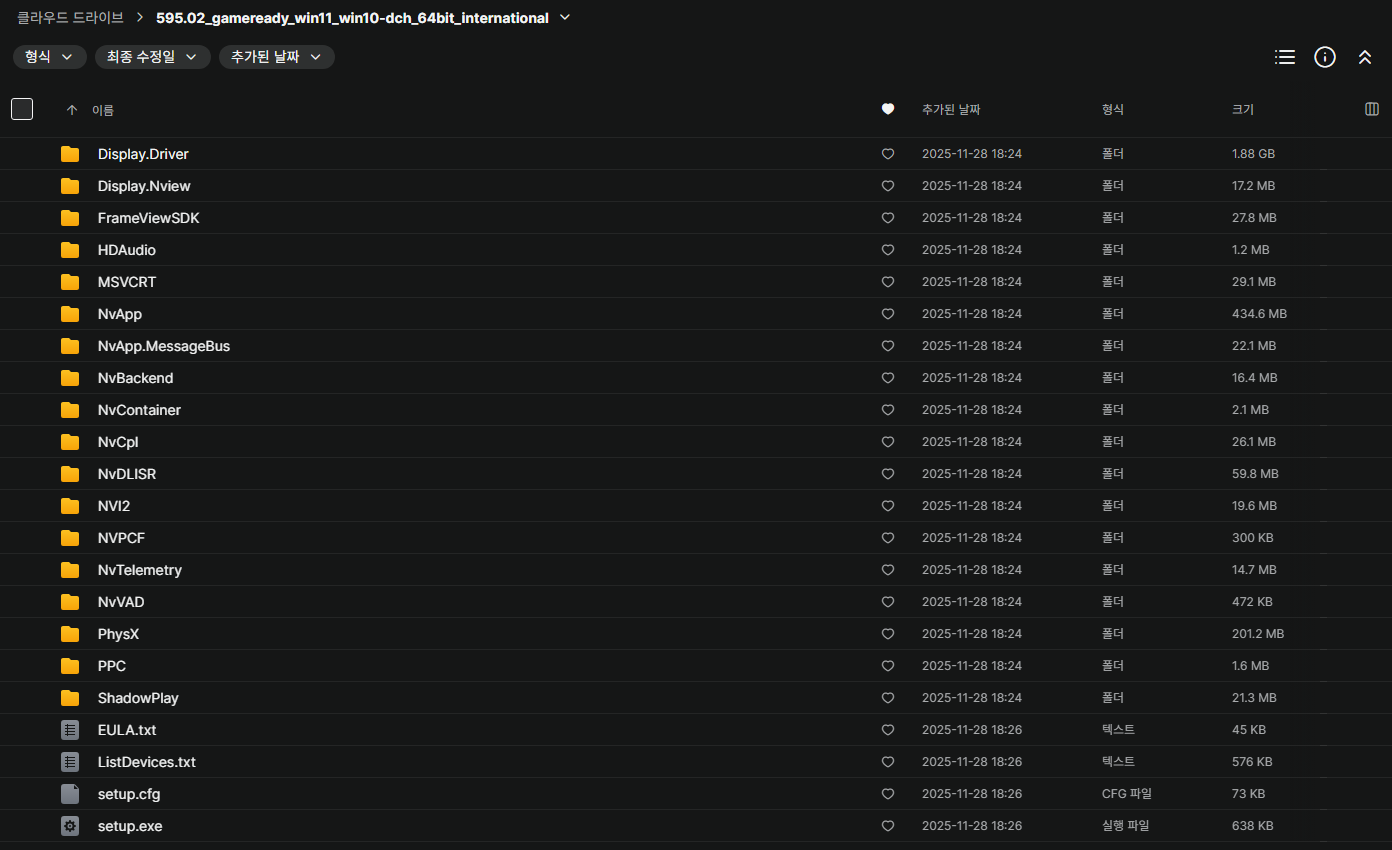Sort by 형식 column header
This screenshot has height=850, width=1392.
(x=1113, y=110)
